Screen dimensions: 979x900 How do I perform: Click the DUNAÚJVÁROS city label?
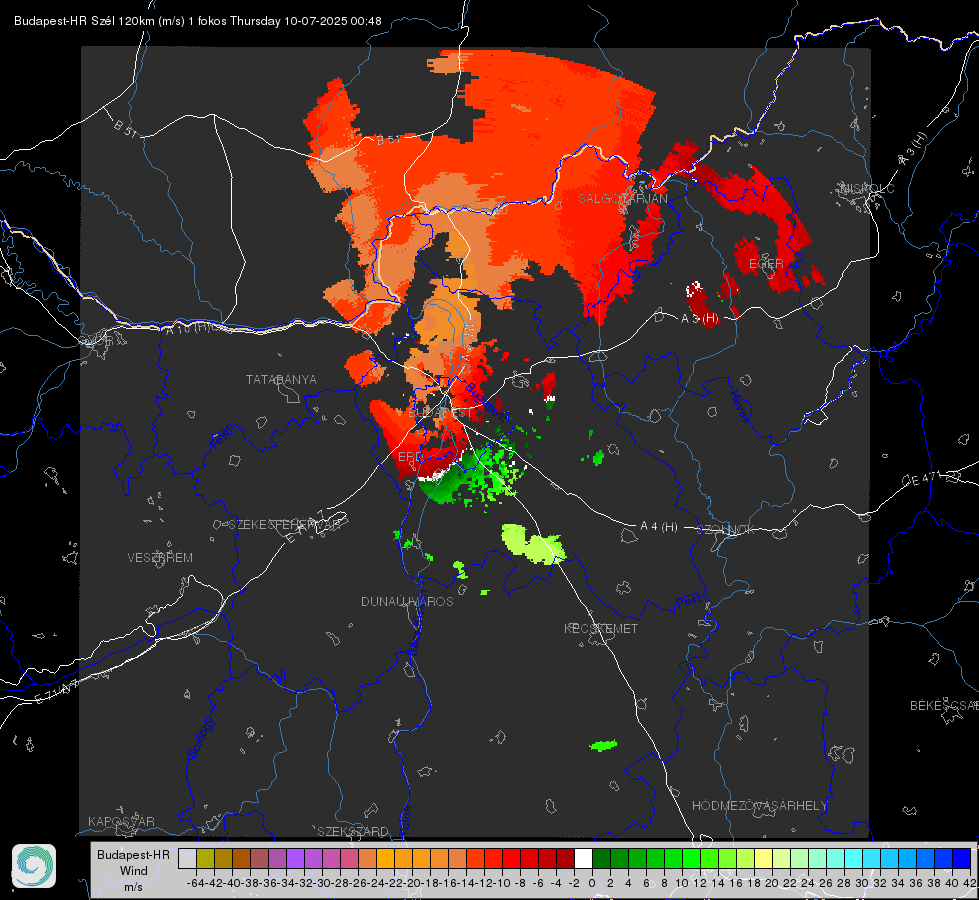pos(407,601)
